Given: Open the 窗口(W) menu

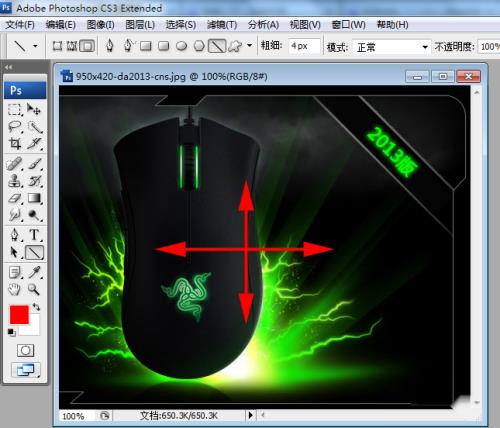Looking at the screenshot, I should [x=348, y=25].
